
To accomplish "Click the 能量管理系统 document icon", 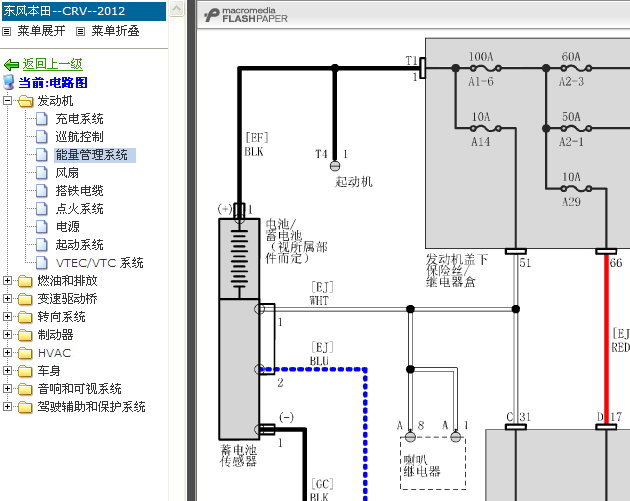I will pyautogui.click(x=42, y=155).
